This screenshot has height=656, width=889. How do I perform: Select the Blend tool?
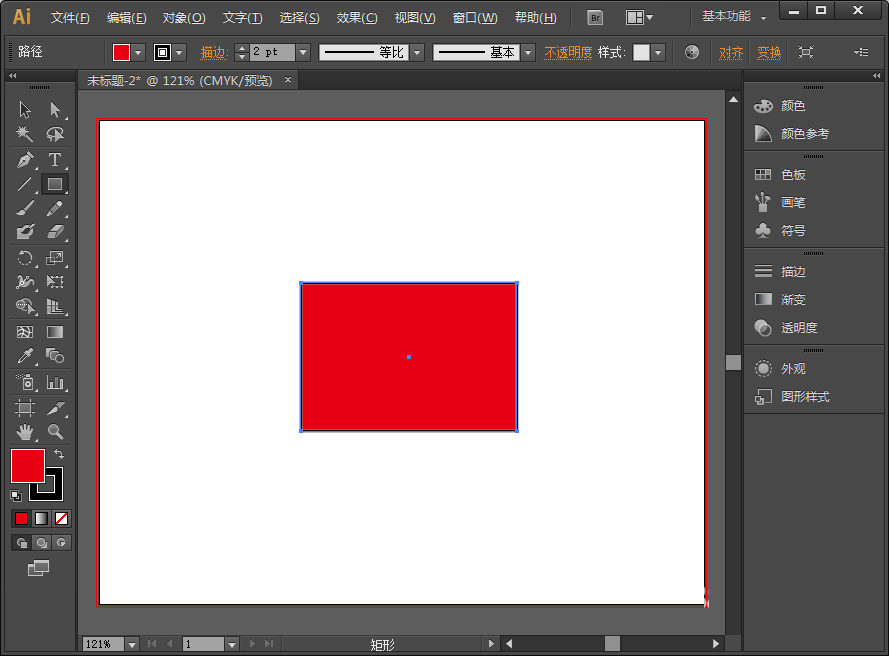coord(55,356)
